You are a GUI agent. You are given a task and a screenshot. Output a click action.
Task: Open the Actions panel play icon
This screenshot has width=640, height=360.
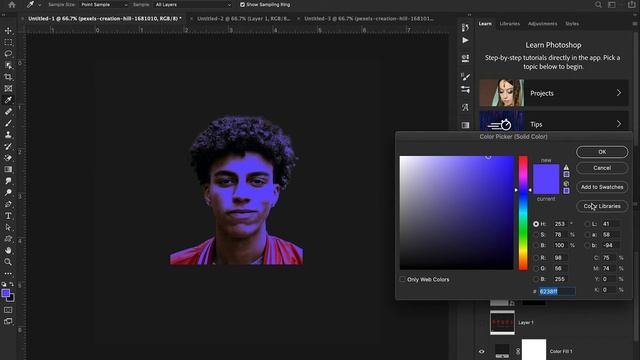[x=465, y=40]
